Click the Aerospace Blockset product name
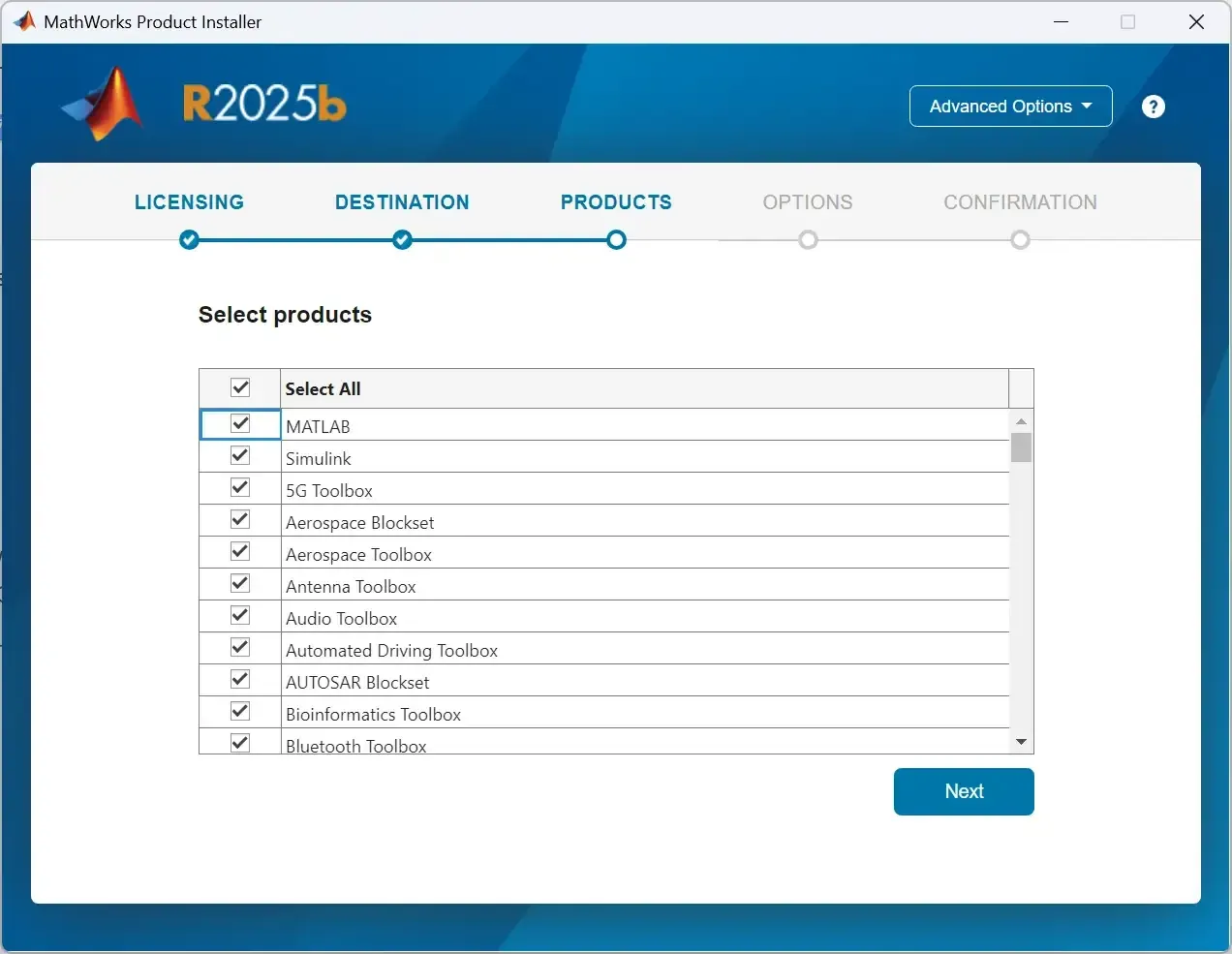This screenshot has height=954, width=1232. [x=359, y=523]
